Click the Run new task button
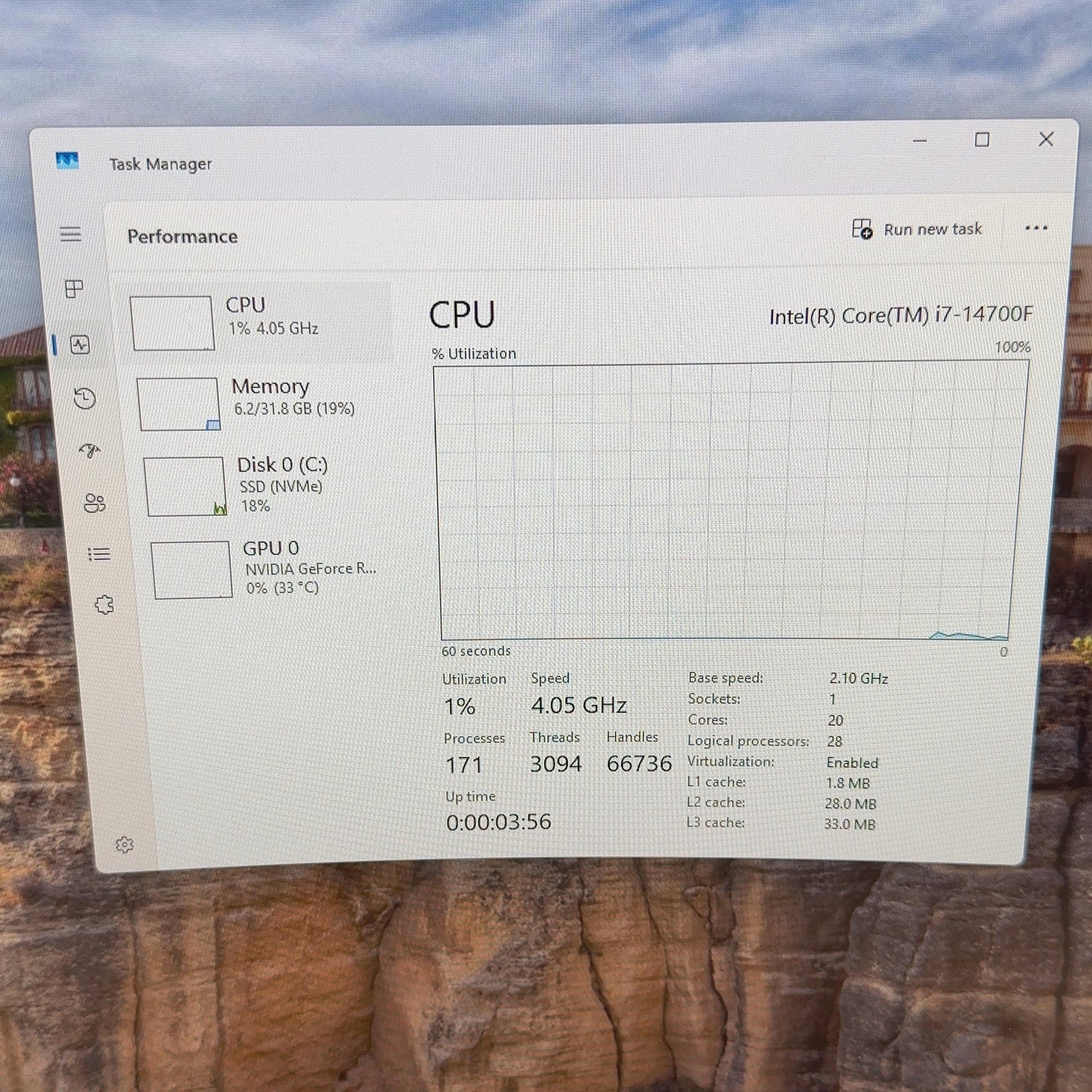 coord(917,229)
